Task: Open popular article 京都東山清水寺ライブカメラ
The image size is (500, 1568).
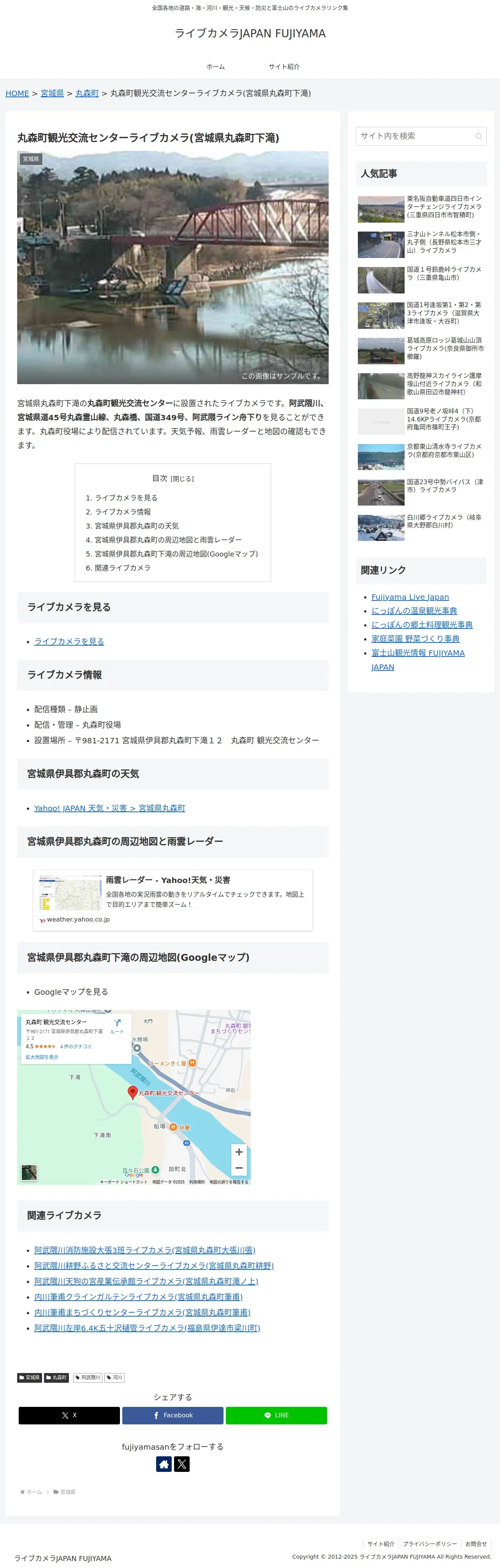Action: point(421,457)
